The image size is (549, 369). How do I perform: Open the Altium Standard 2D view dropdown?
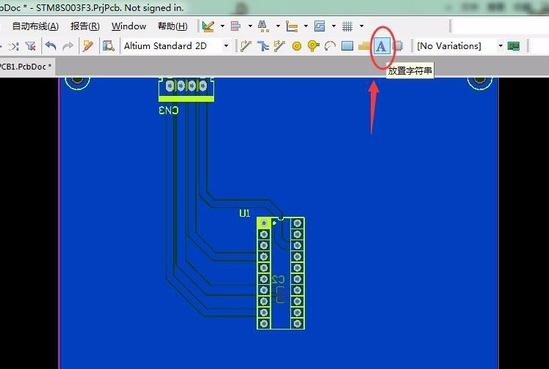[226, 46]
